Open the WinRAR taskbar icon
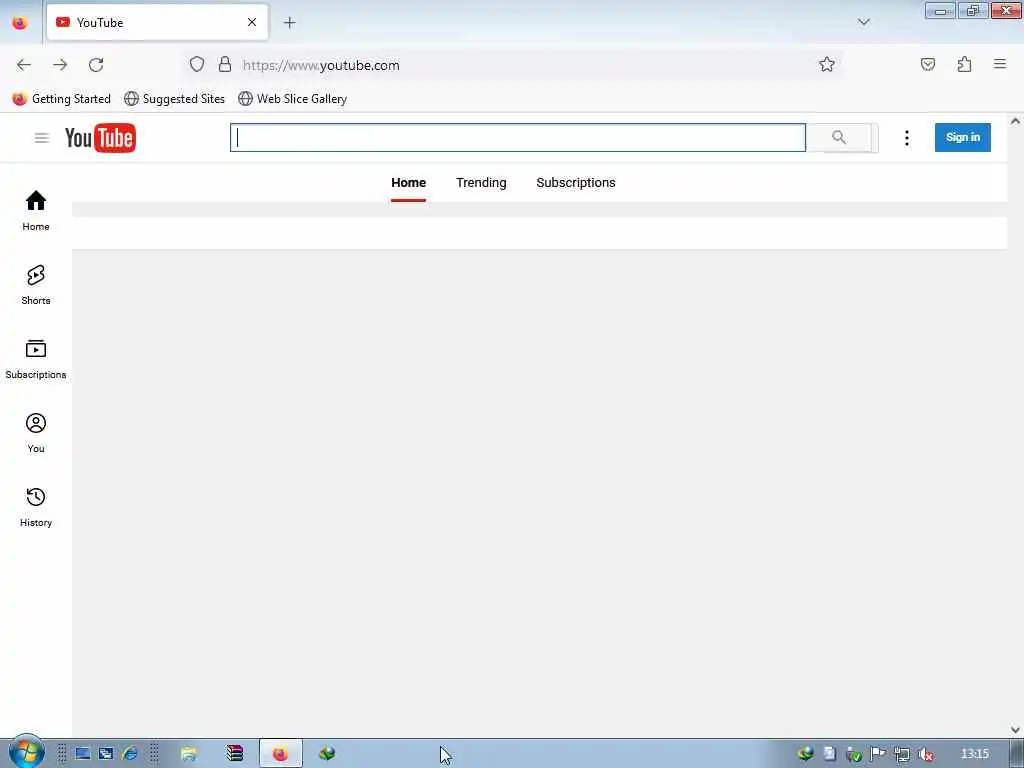 point(234,754)
